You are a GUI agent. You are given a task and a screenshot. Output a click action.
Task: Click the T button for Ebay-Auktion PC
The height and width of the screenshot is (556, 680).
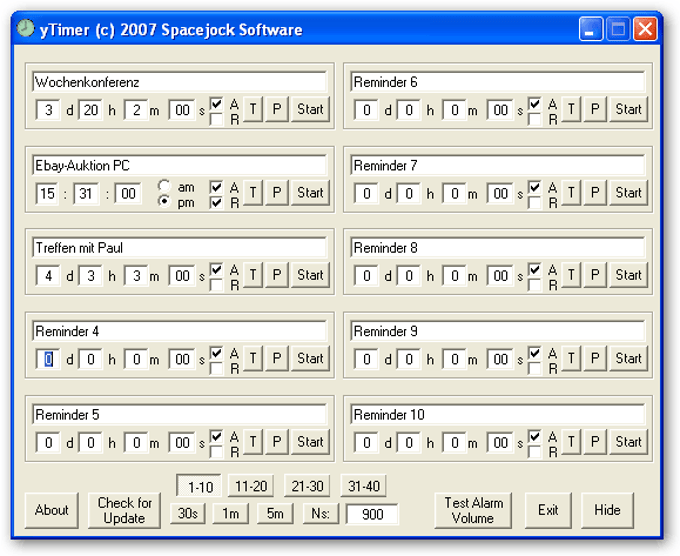tap(253, 193)
